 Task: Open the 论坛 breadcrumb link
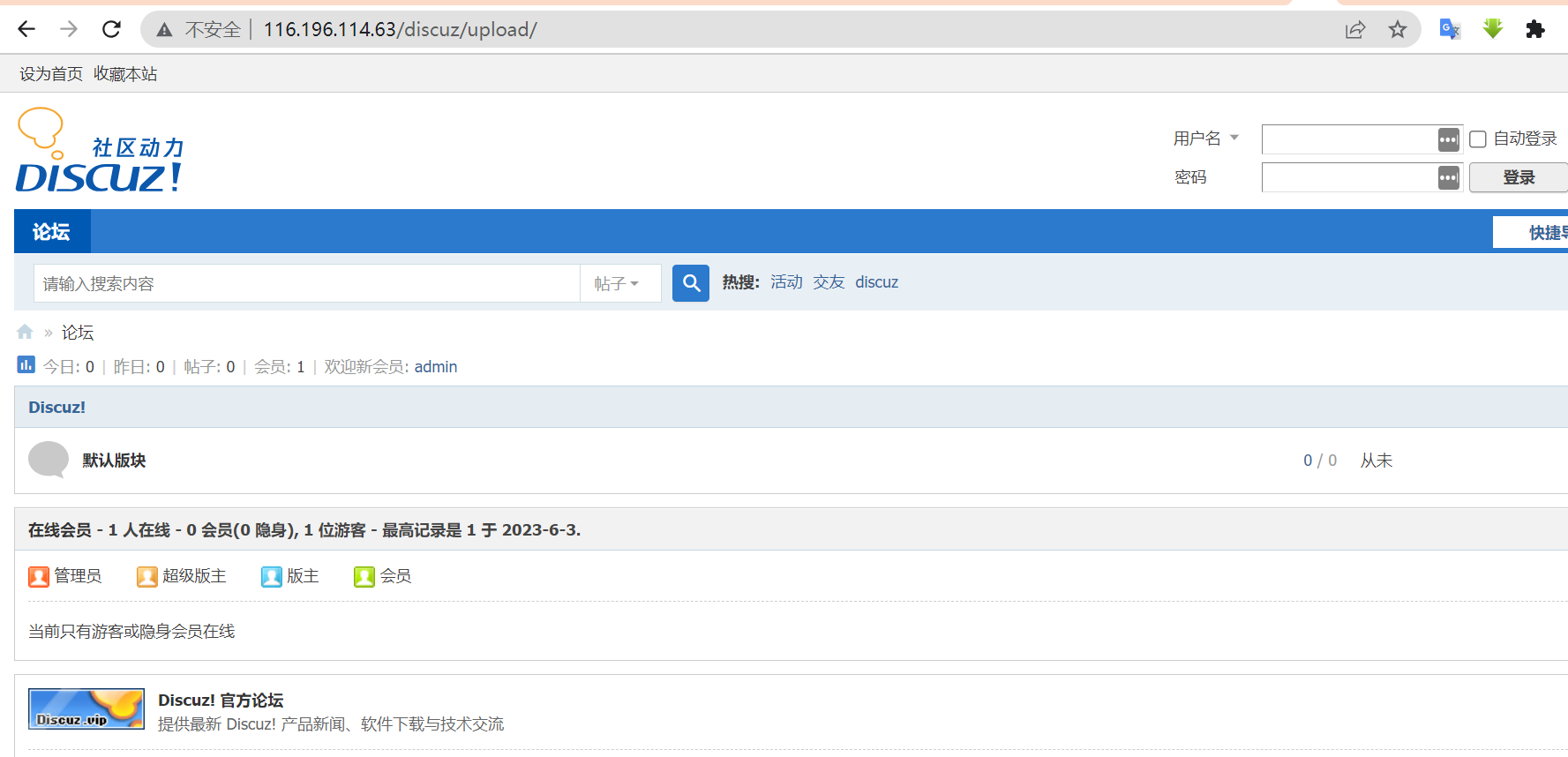[x=78, y=333]
